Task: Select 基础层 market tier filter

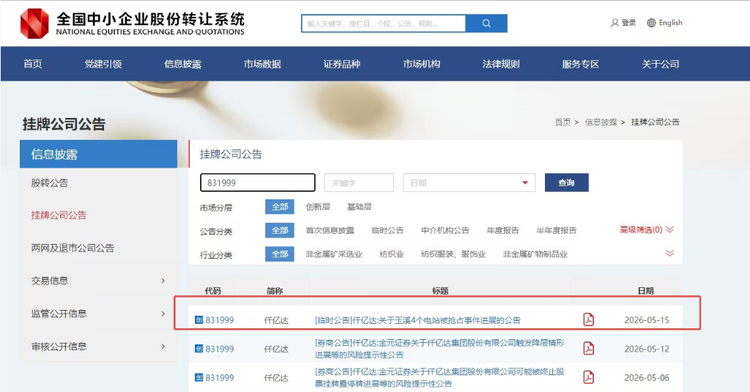Action: (x=359, y=207)
